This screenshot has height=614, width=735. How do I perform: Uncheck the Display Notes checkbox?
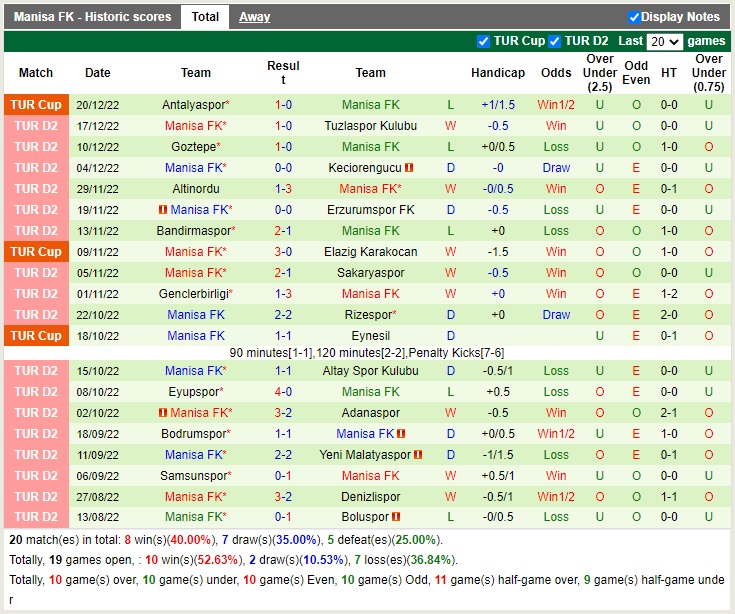coord(634,17)
